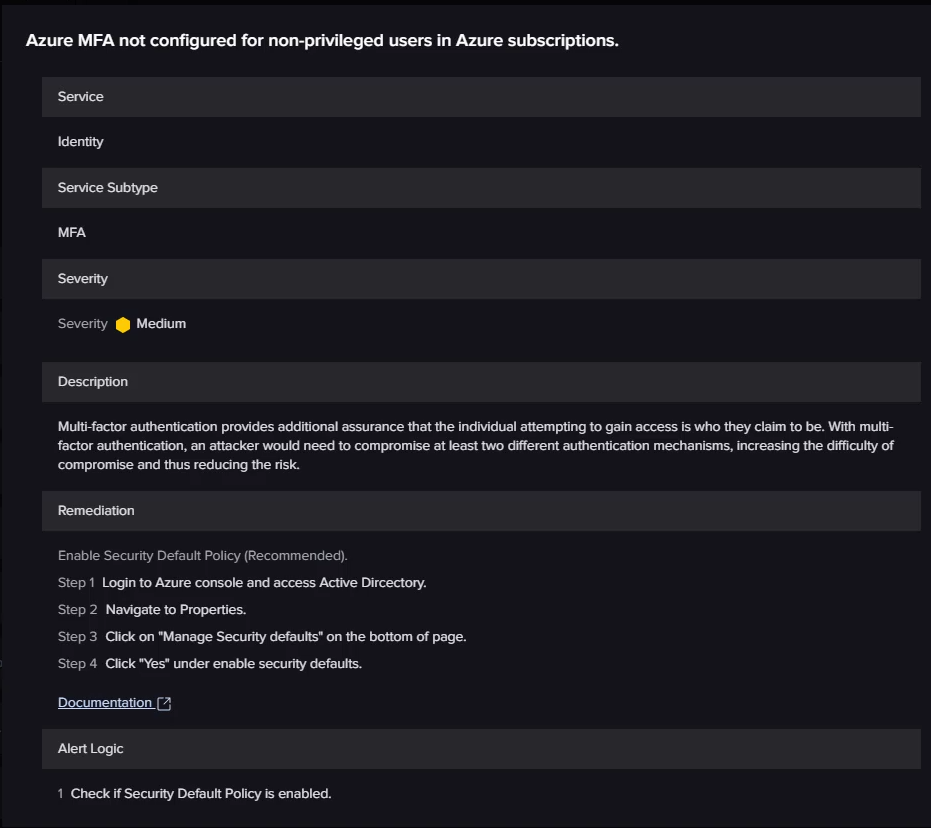Image resolution: width=931 pixels, height=828 pixels.
Task: Click the MFA subtype value
Action: click(72, 233)
